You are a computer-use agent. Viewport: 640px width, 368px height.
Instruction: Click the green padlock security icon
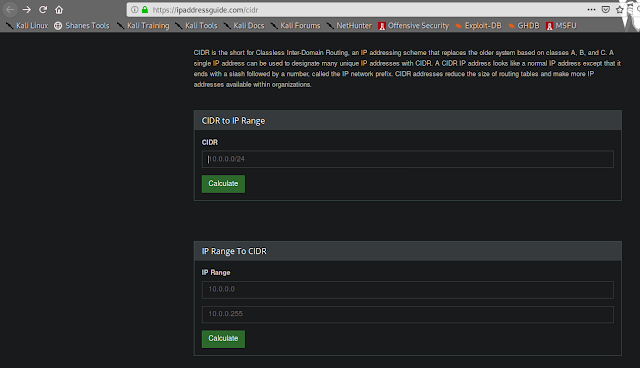(x=145, y=9)
